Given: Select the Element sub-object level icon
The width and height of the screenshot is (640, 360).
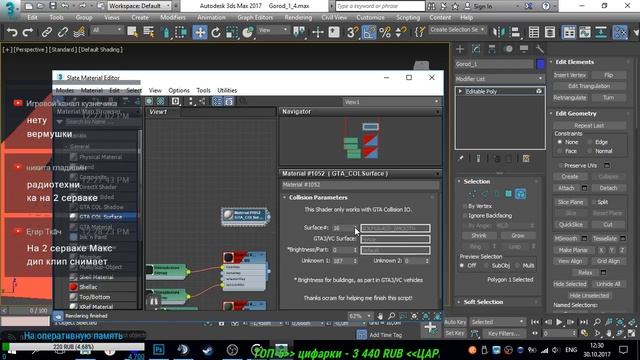Looking at the screenshot, I should click(x=520, y=193).
